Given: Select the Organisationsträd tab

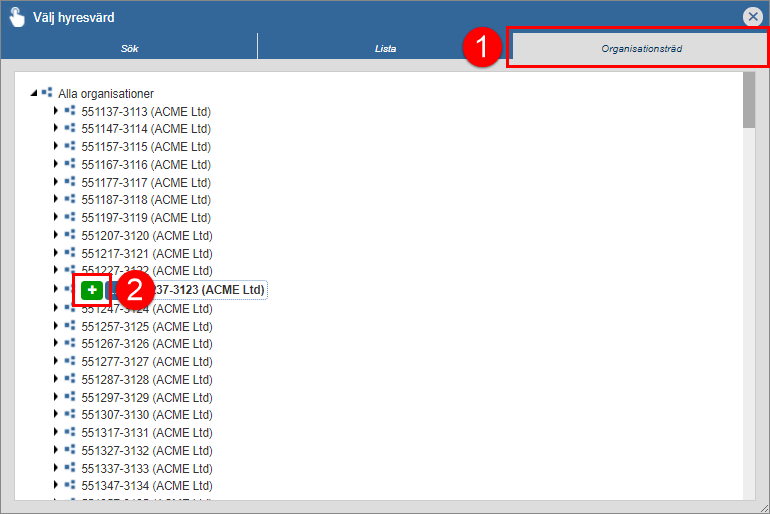Looking at the screenshot, I should tap(641, 48).
